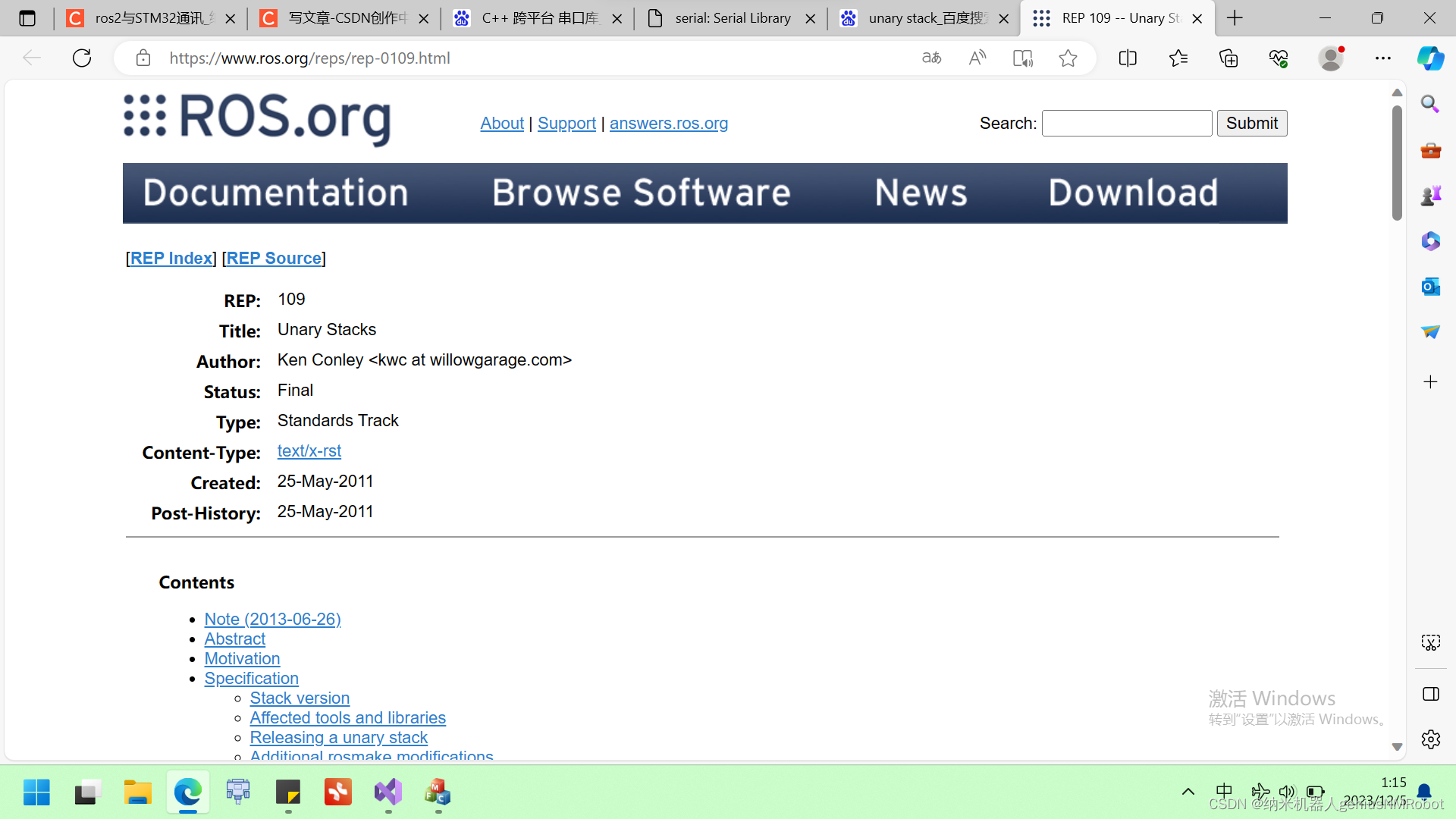Image resolution: width=1456 pixels, height=819 pixels.
Task: Open the split screen icon
Action: [x=1128, y=58]
